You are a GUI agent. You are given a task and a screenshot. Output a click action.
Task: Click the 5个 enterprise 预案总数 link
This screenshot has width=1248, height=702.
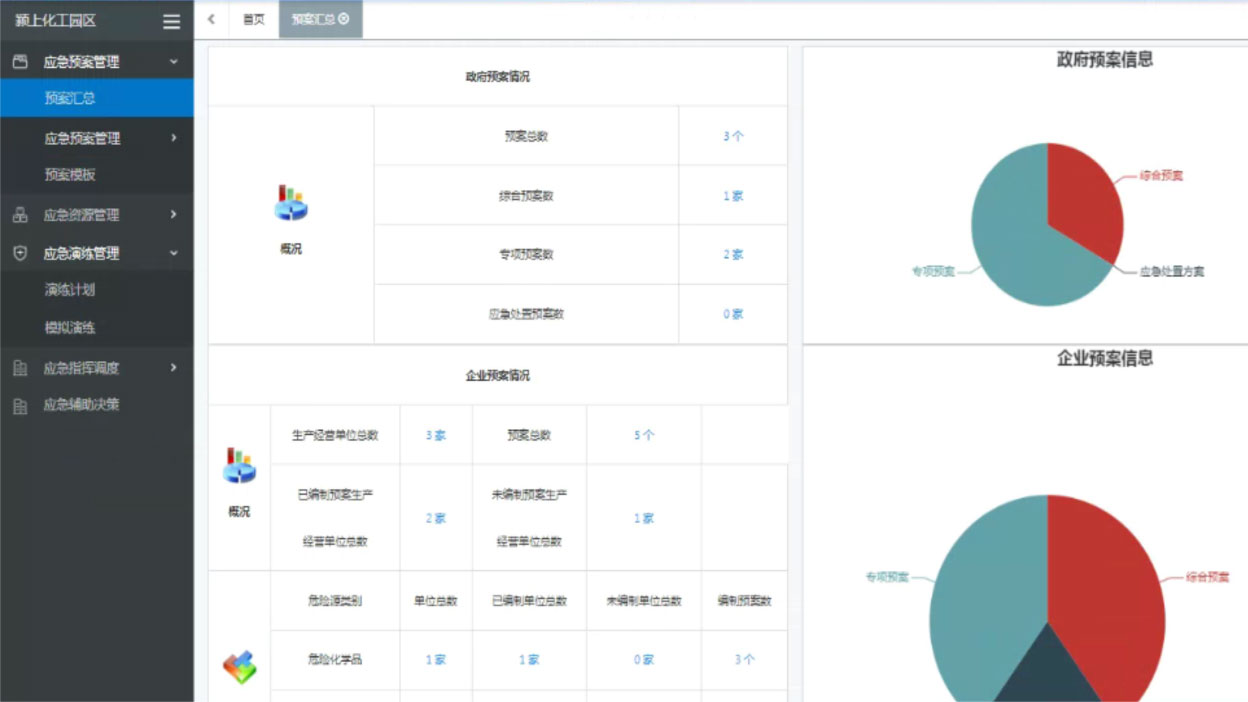[644, 435]
